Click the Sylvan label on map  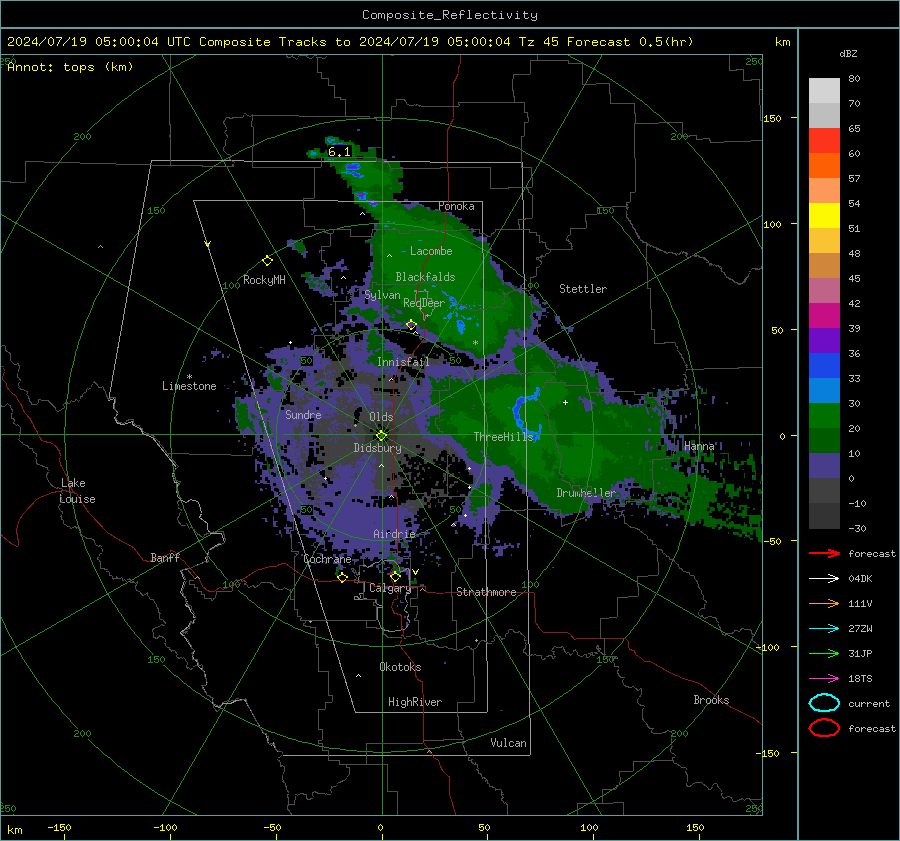(383, 295)
